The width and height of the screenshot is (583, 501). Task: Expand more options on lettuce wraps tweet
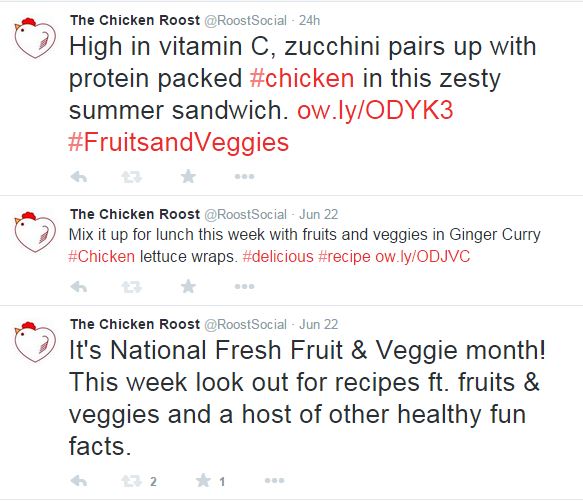click(x=244, y=286)
